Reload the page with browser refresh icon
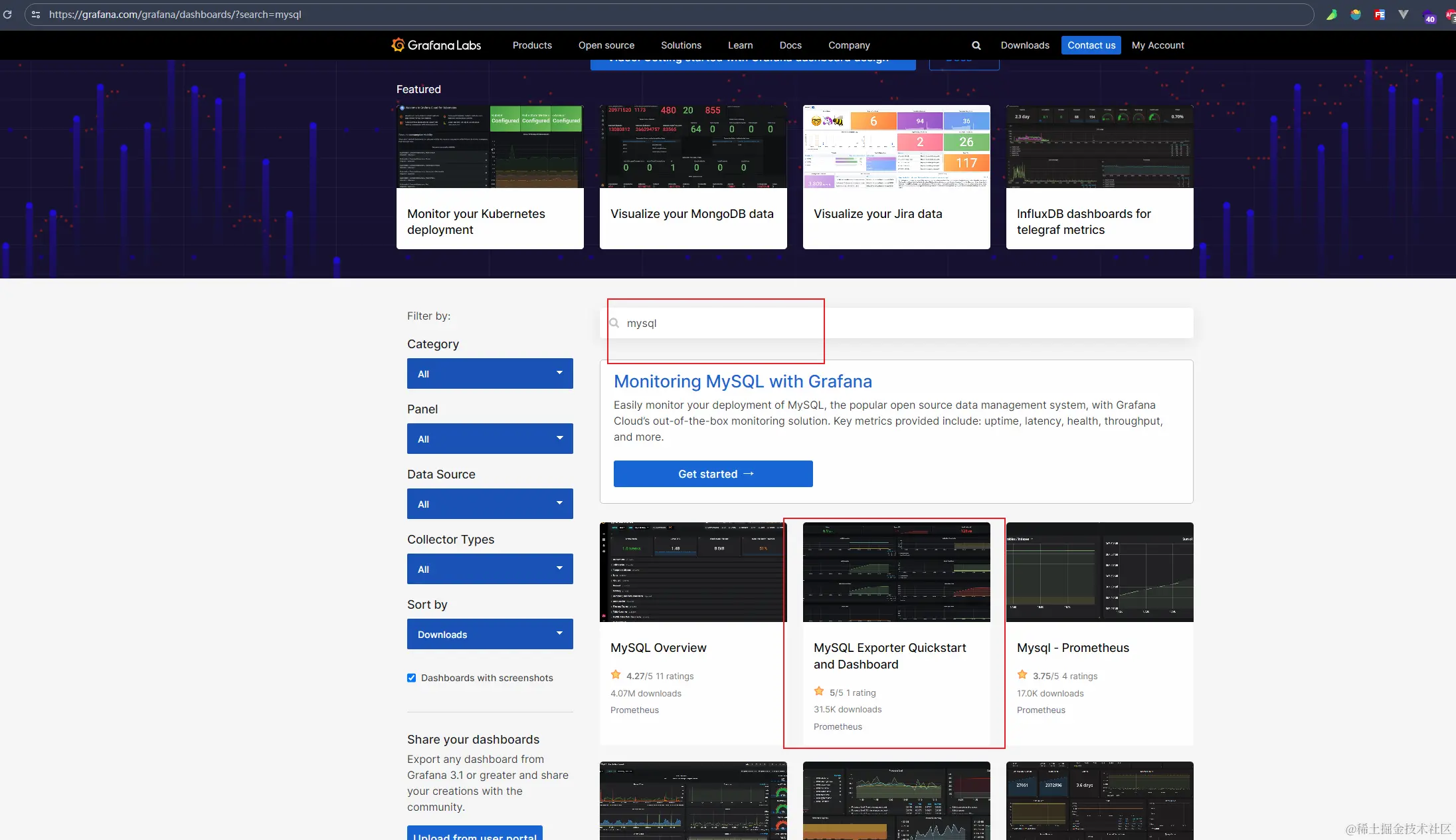Screen dimensions: 1456x840 click(7, 14)
